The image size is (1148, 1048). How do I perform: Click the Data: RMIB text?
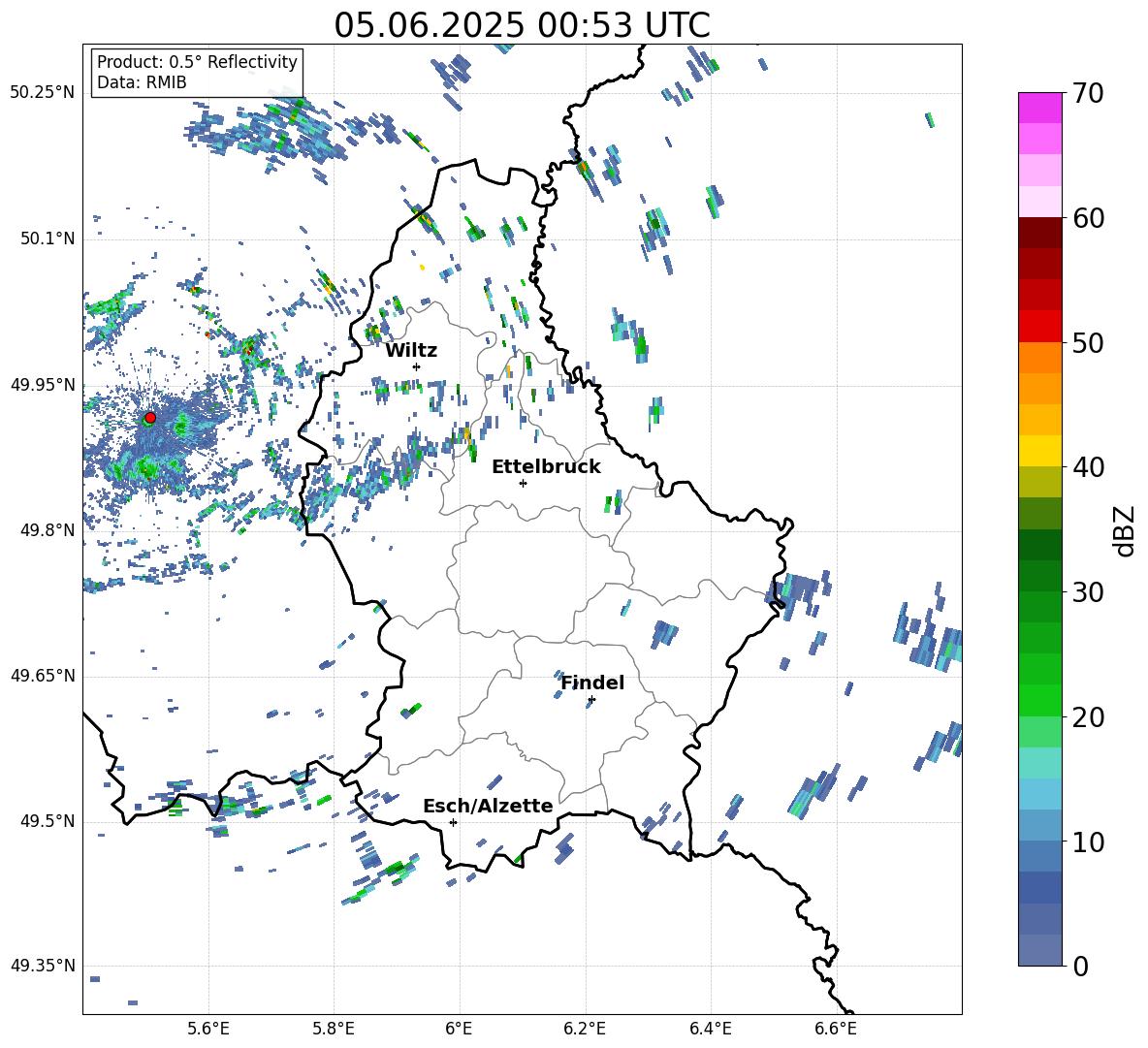(x=142, y=82)
